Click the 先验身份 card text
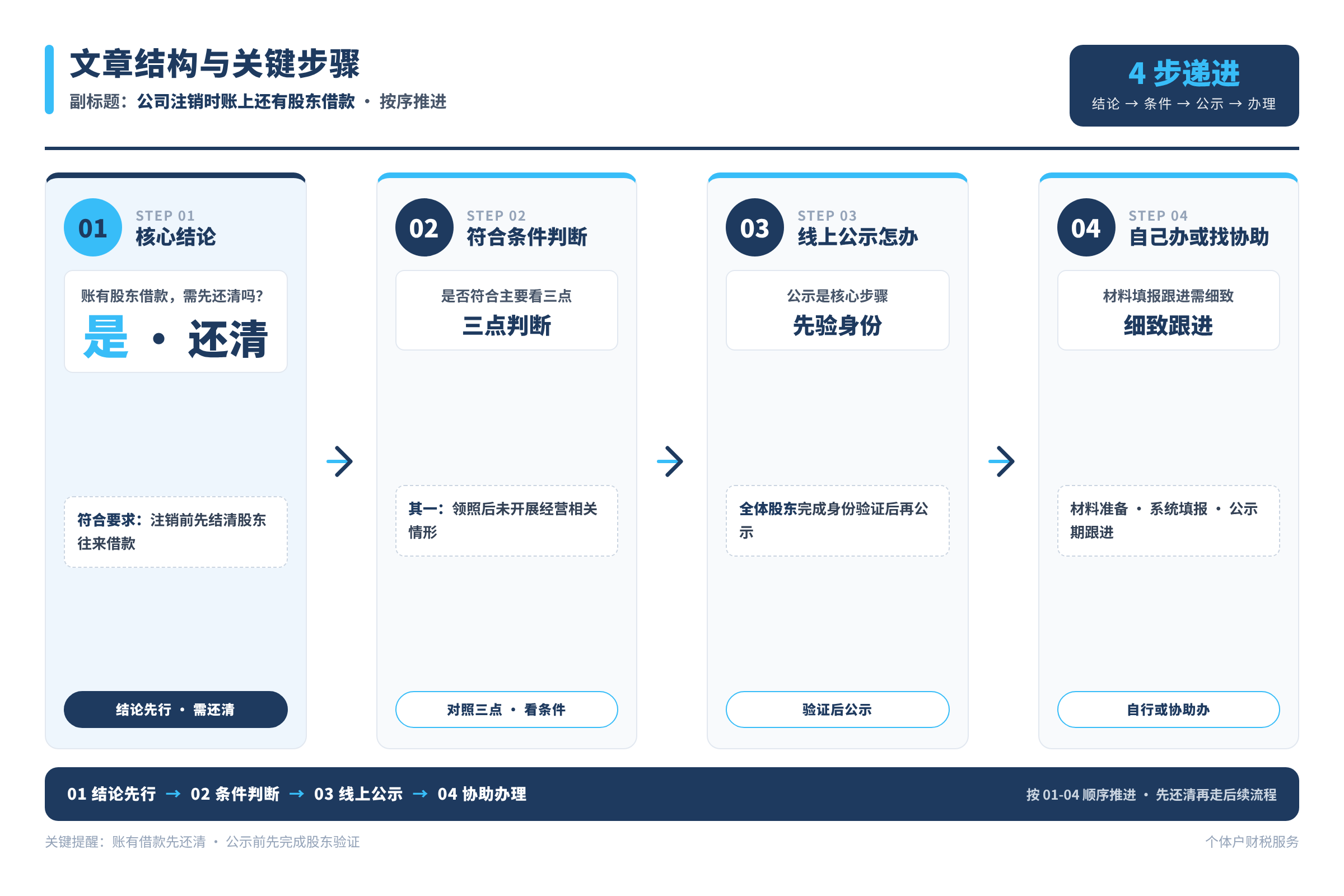Image resolution: width=1344 pixels, height=896 pixels. point(837,326)
